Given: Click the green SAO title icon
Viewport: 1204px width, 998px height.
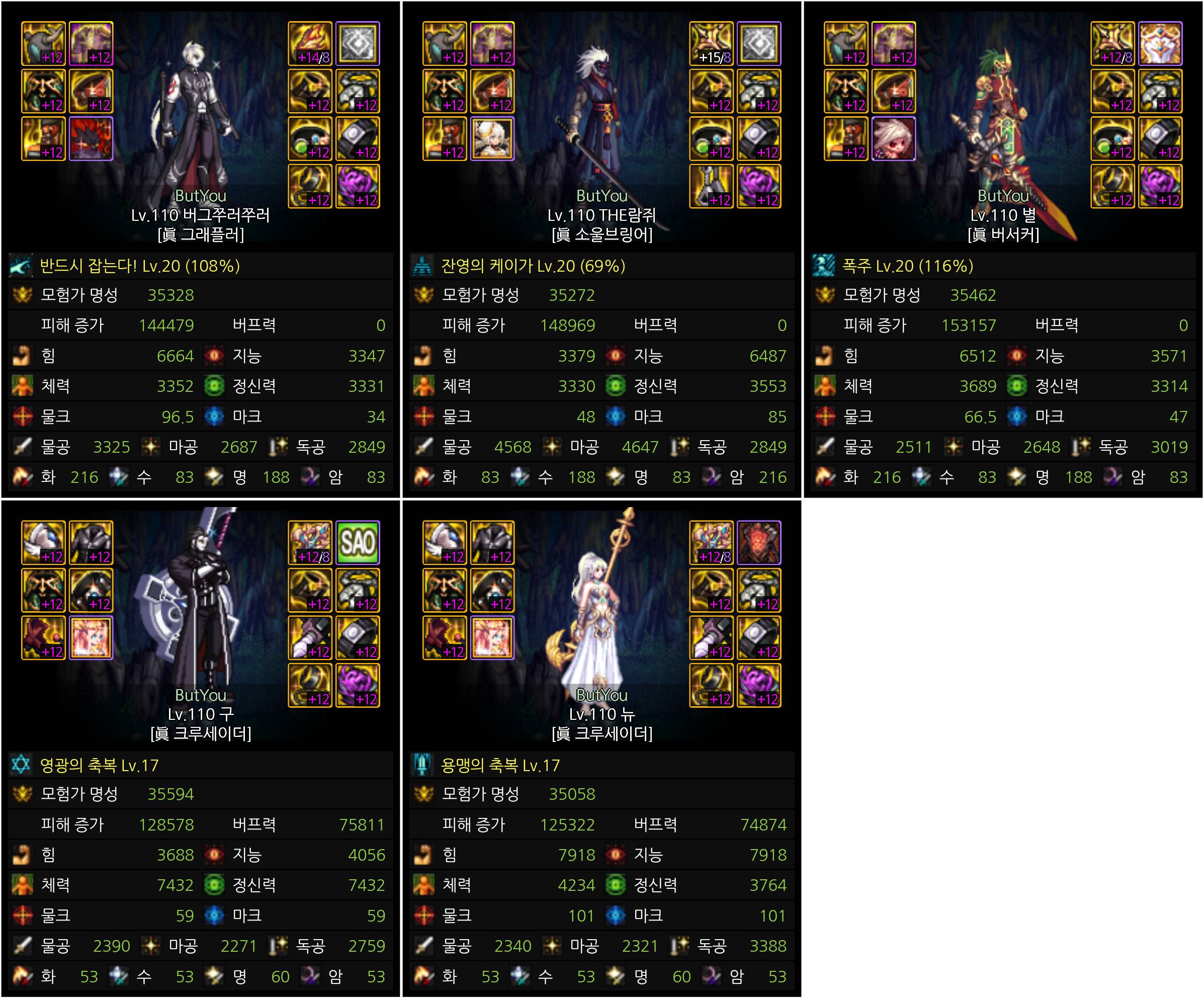Looking at the screenshot, I should [x=357, y=543].
